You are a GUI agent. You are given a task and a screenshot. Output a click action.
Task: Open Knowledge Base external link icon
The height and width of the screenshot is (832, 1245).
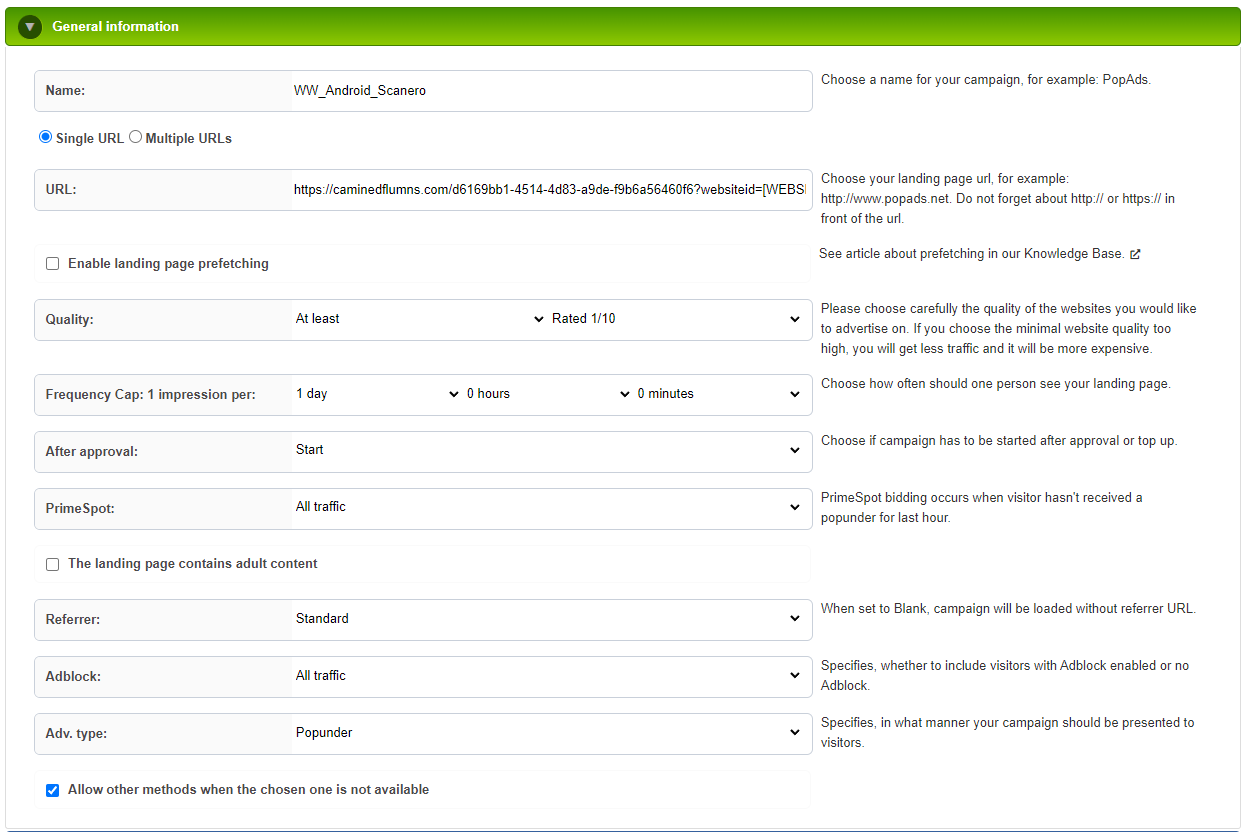coord(1135,254)
